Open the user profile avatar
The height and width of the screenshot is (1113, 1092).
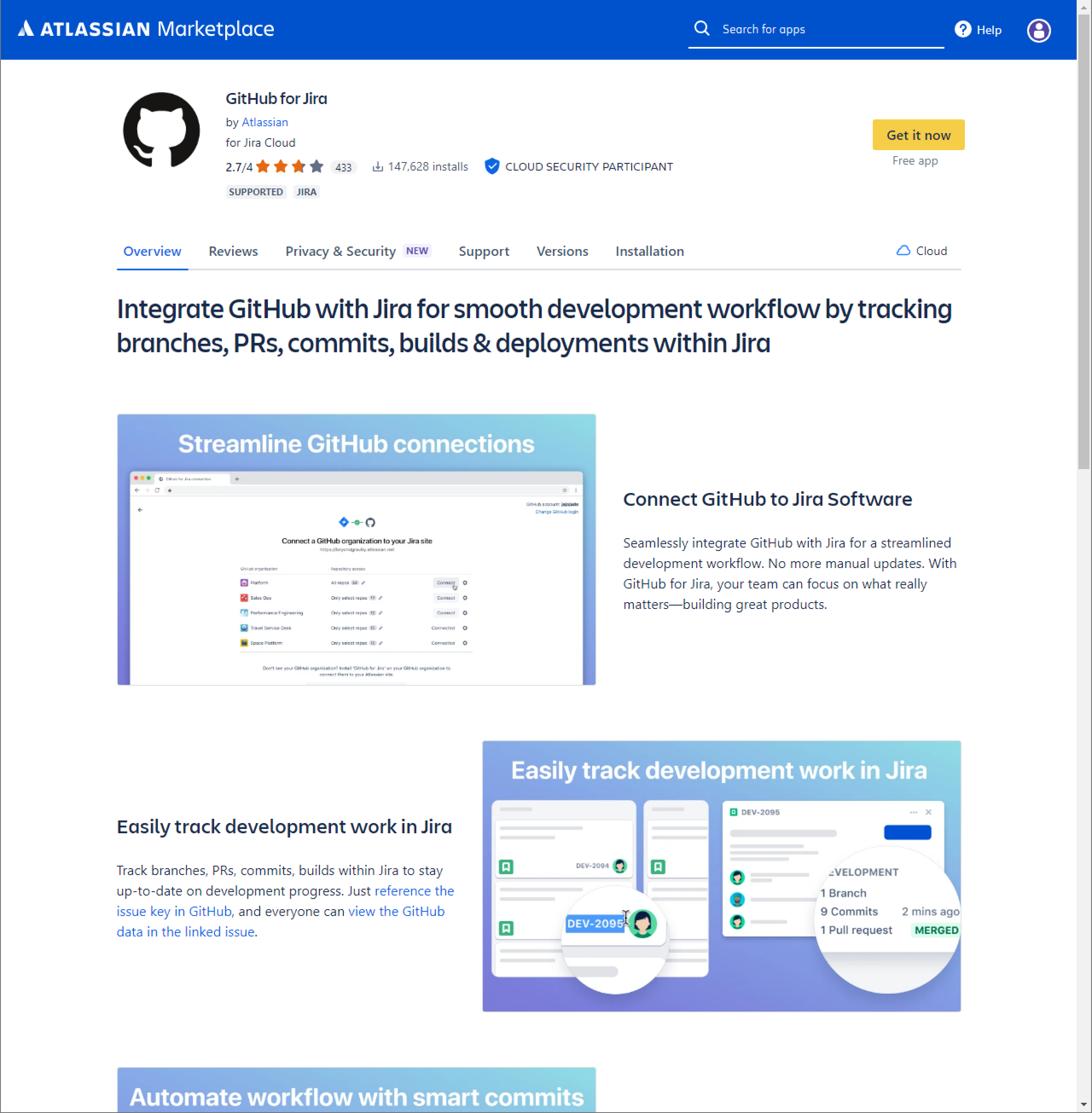tap(1038, 30)
